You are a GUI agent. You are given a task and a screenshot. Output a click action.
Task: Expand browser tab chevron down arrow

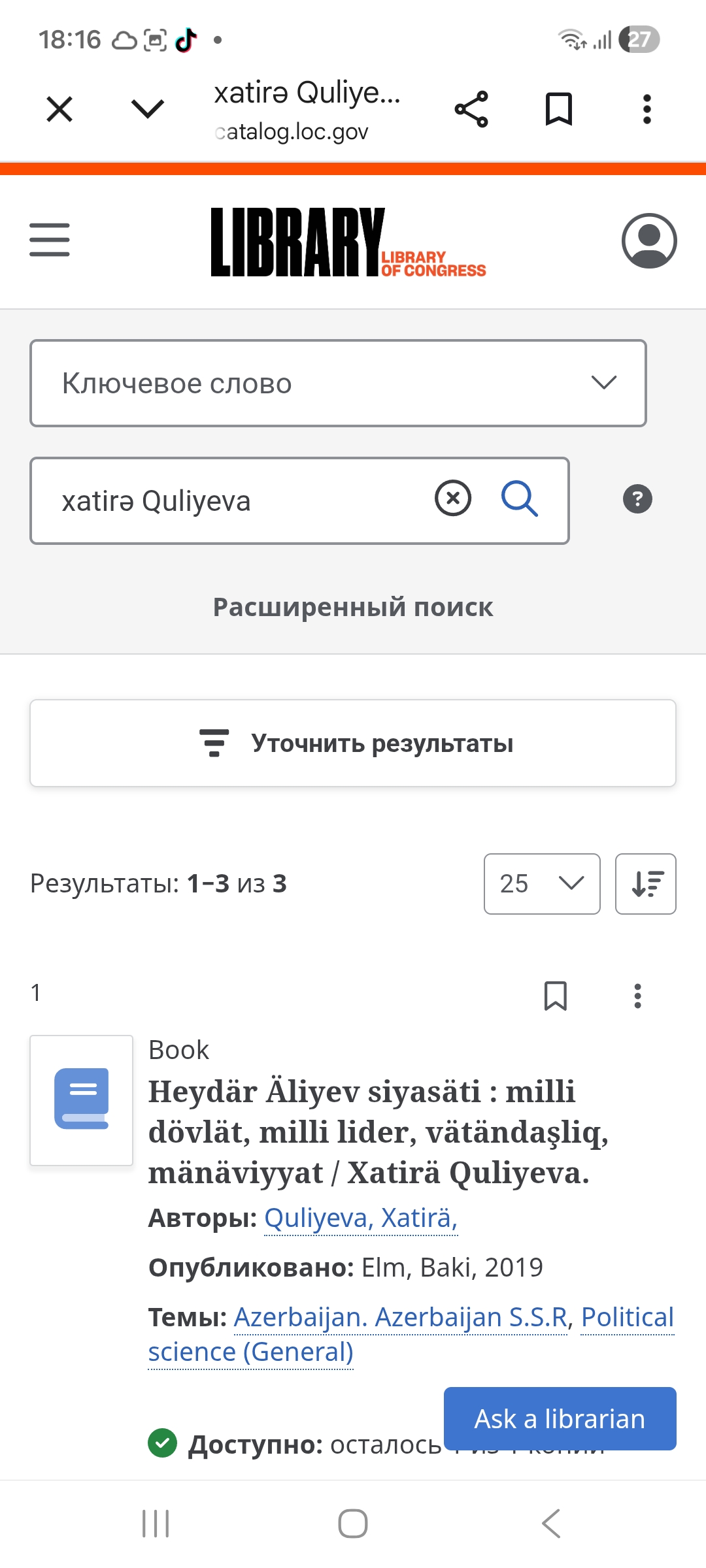(148, 109)
